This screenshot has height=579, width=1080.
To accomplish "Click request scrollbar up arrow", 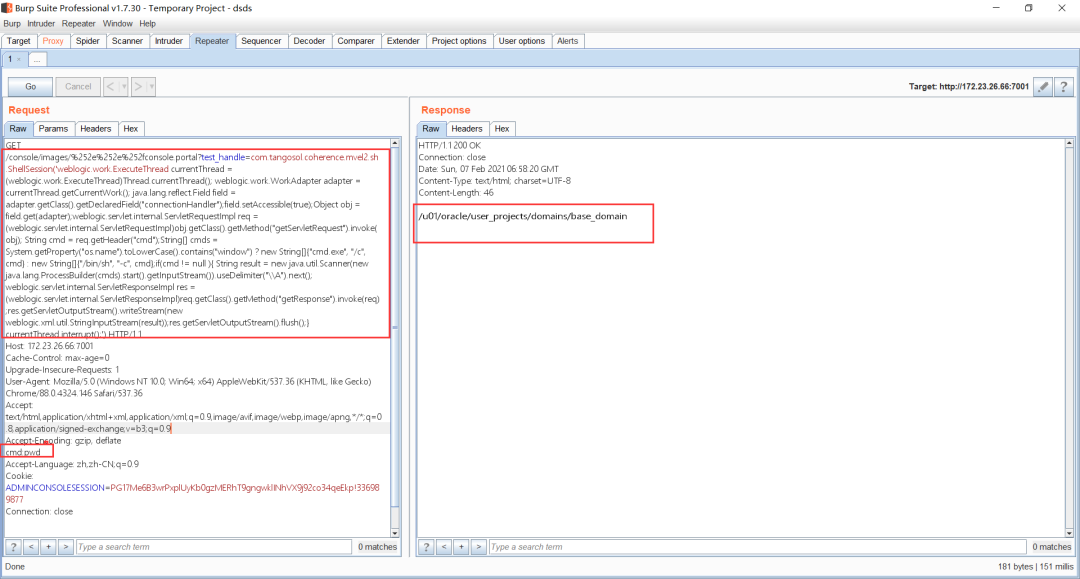I will point(395,143).
